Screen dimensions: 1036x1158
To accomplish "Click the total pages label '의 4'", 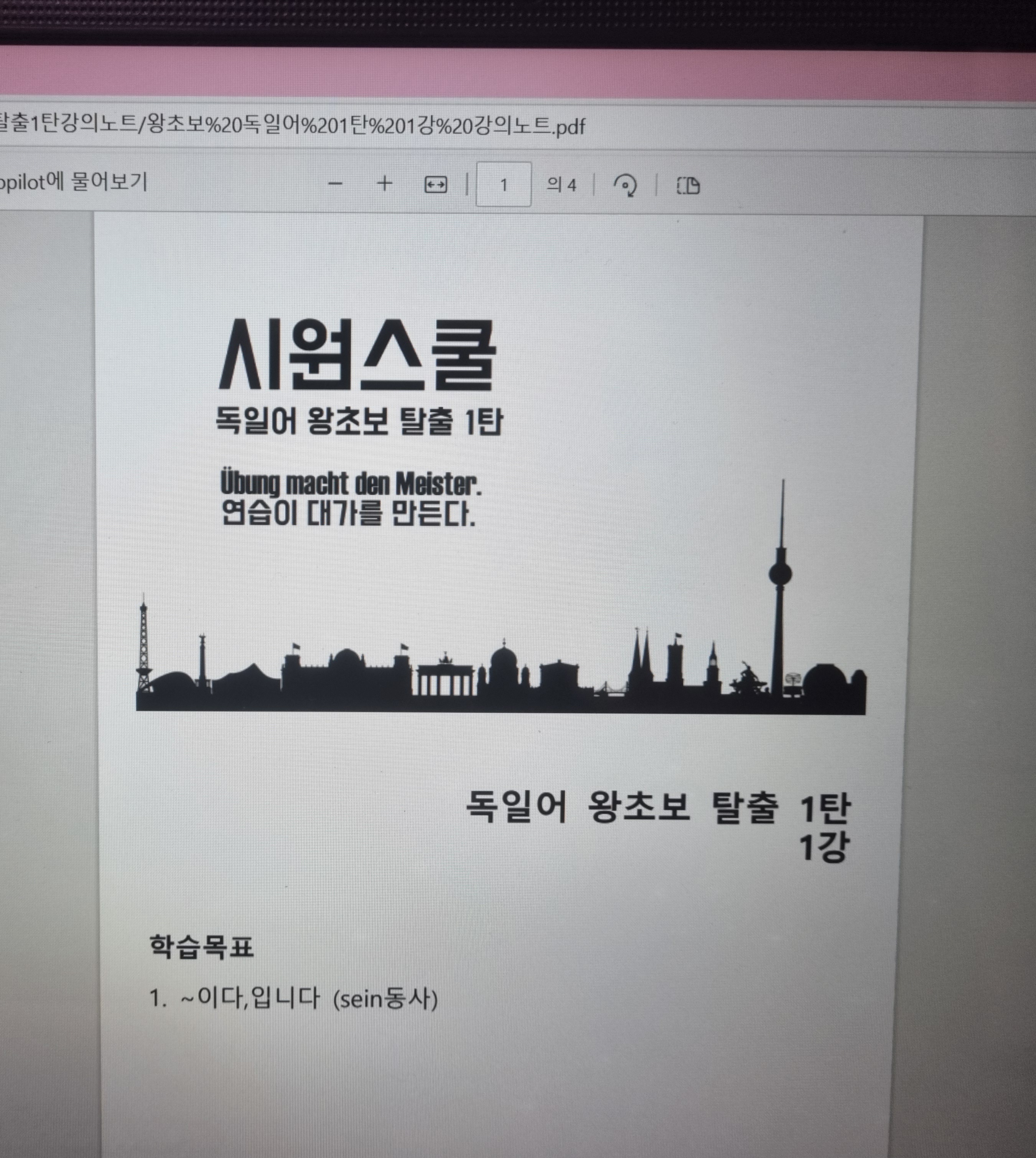I will (562, 185).
